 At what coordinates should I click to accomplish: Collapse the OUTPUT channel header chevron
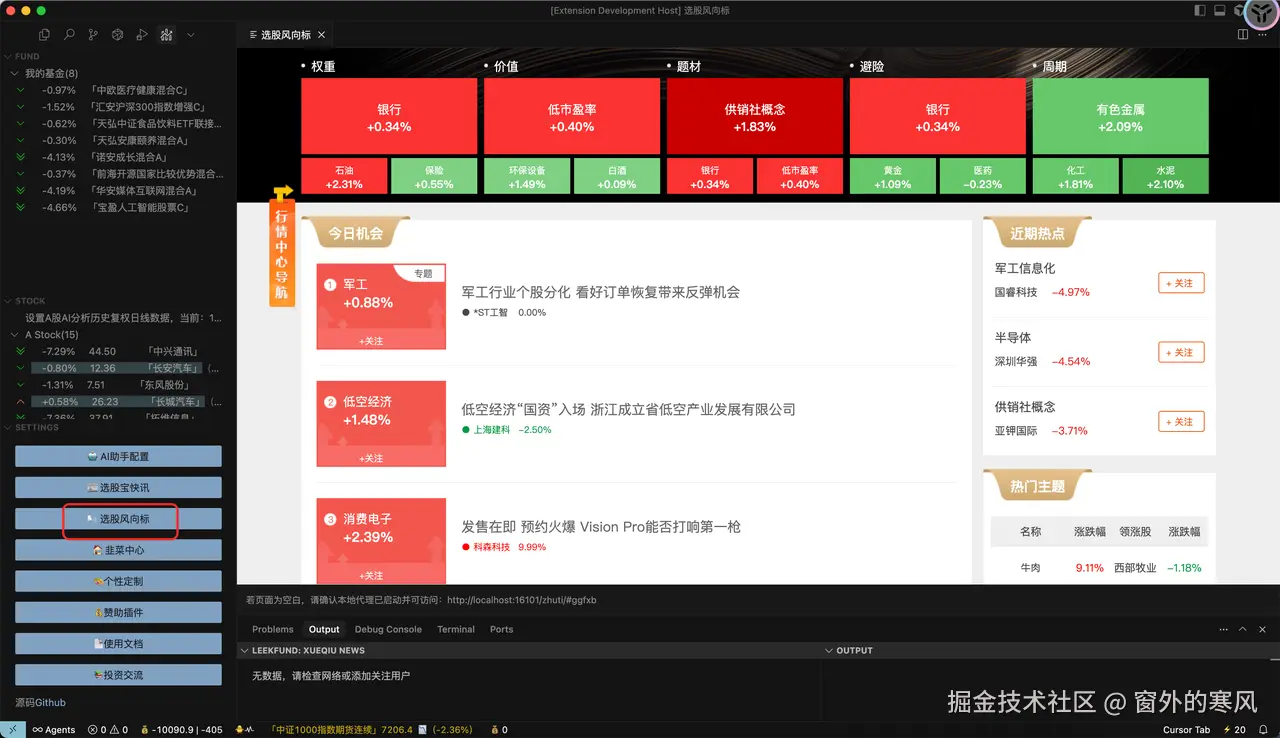(831, 649)
